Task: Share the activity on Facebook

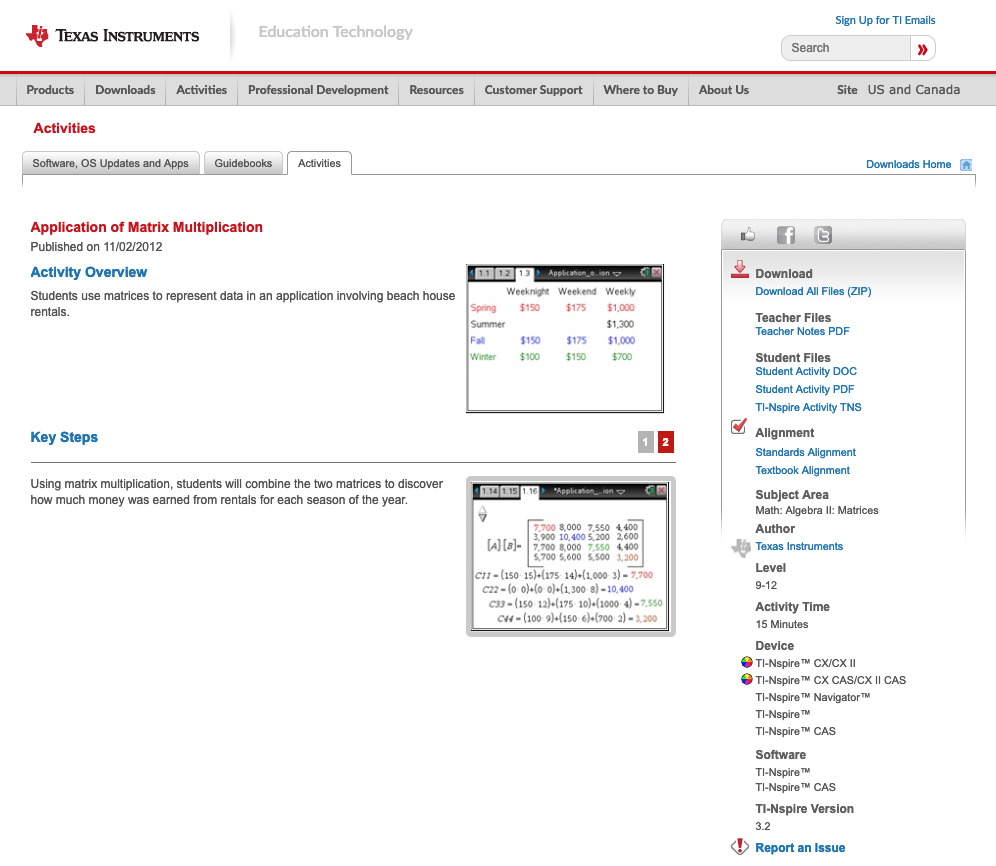Action: click(786, 235)
